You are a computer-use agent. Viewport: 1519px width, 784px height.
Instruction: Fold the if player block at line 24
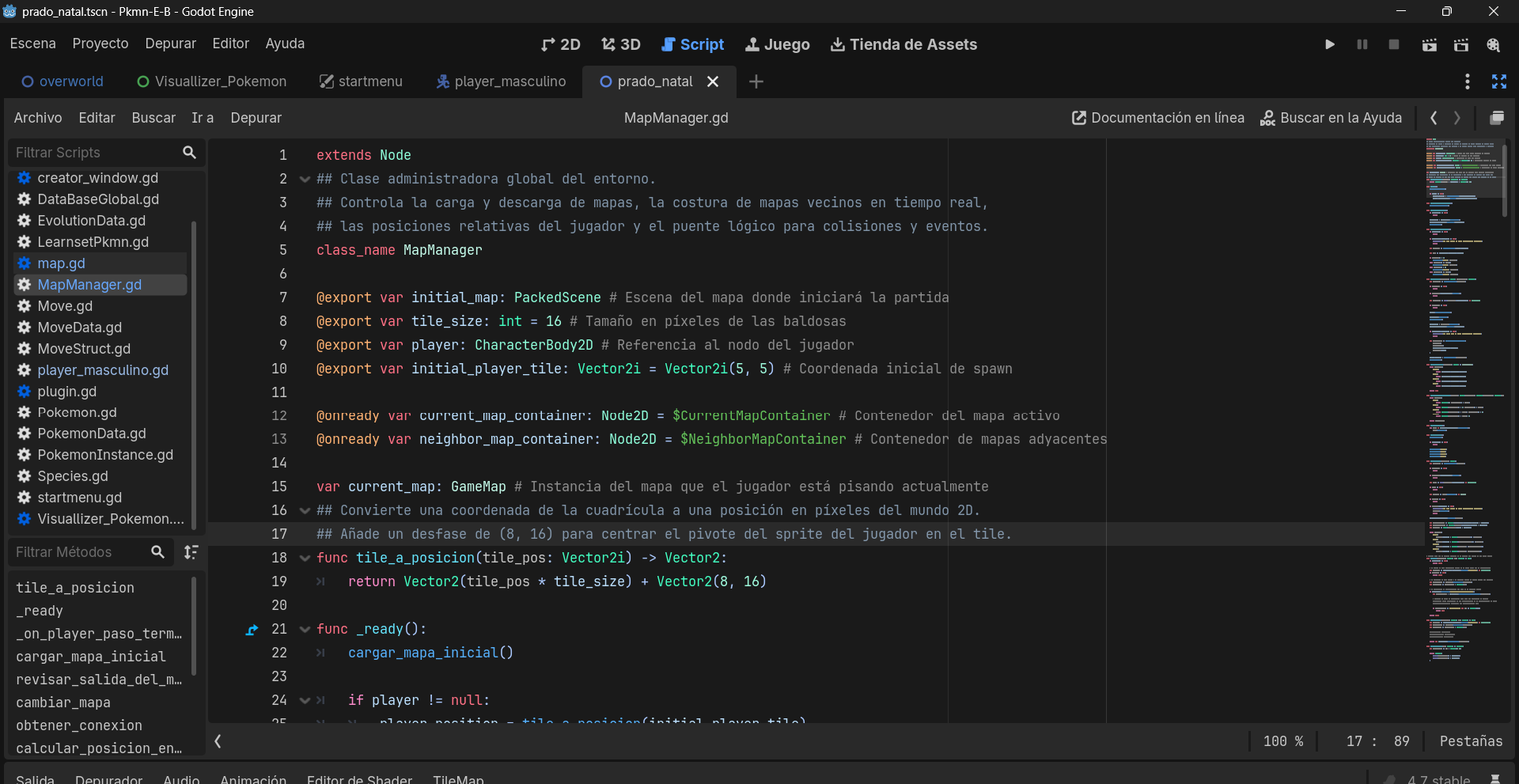[305, 701]
